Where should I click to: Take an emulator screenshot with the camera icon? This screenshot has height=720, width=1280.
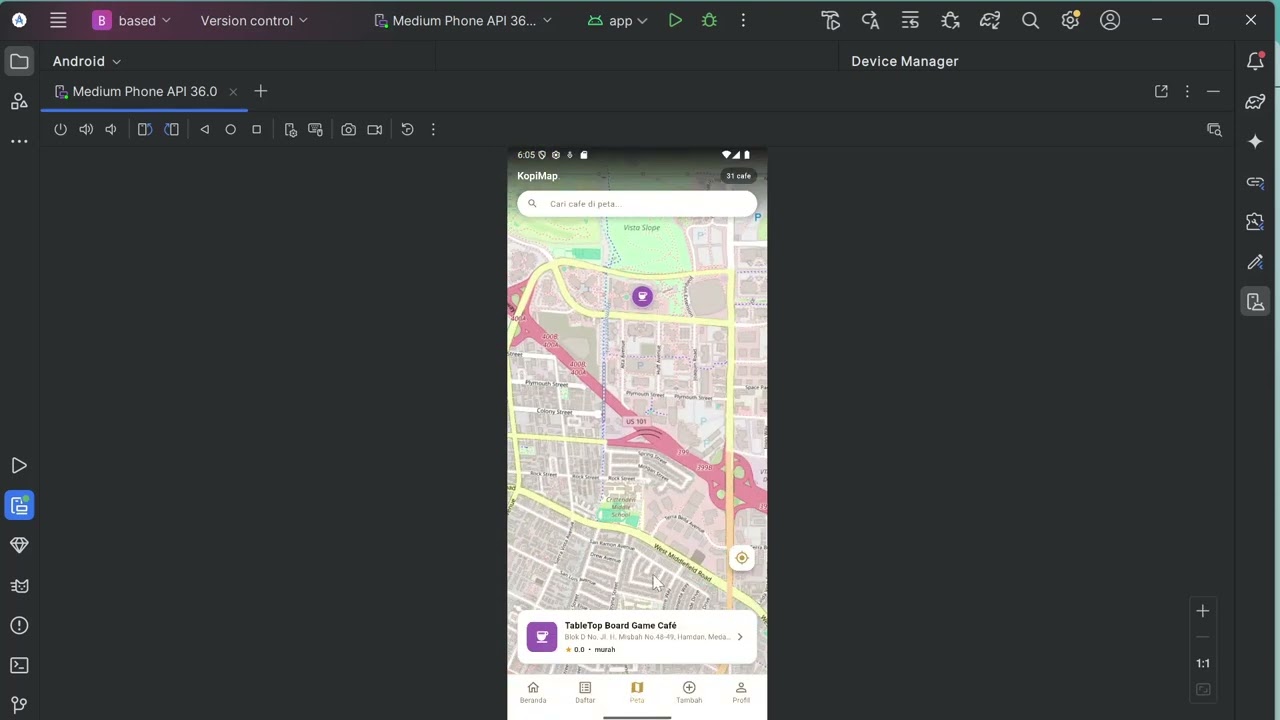(348, 129)
